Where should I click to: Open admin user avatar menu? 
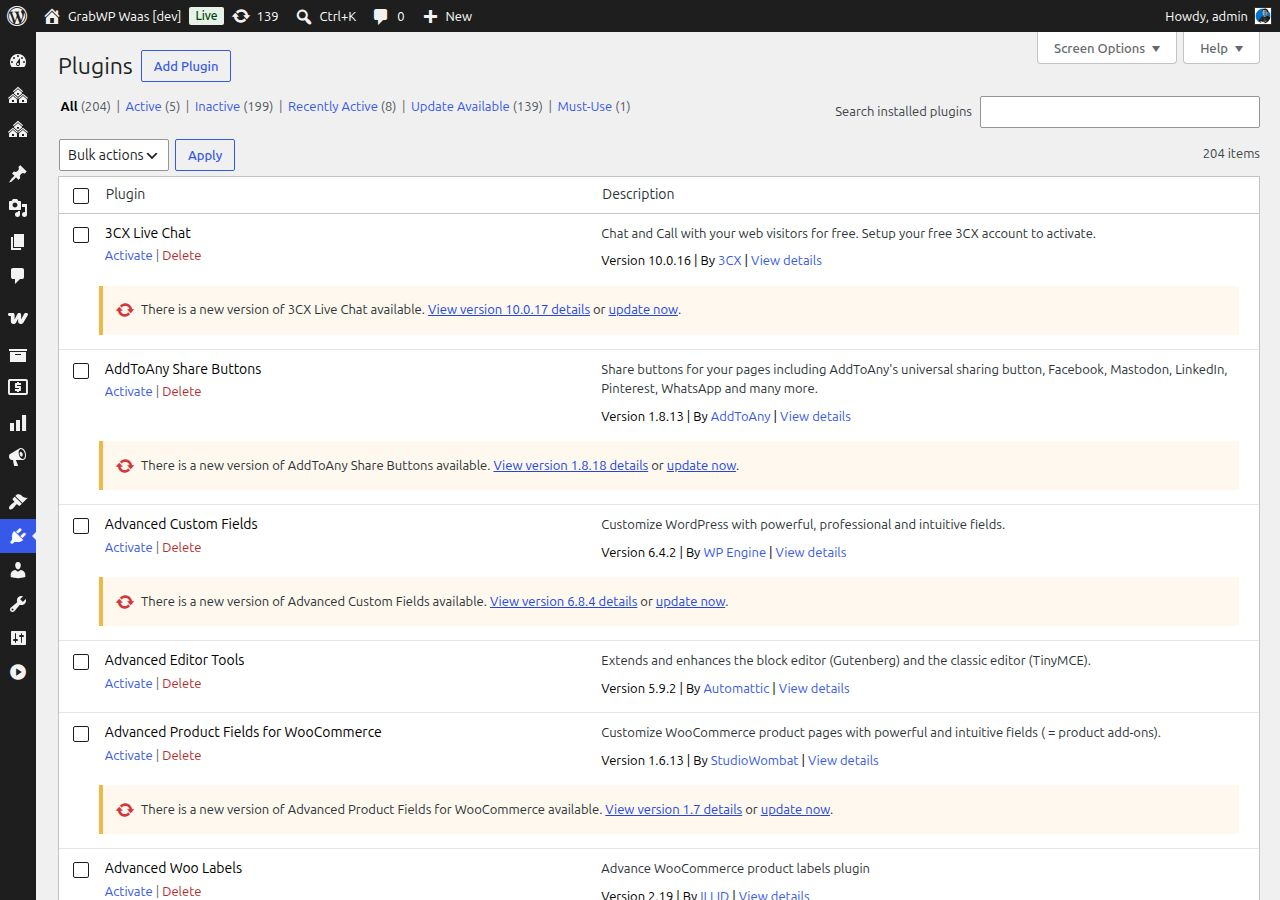(x=1263, y=16)
